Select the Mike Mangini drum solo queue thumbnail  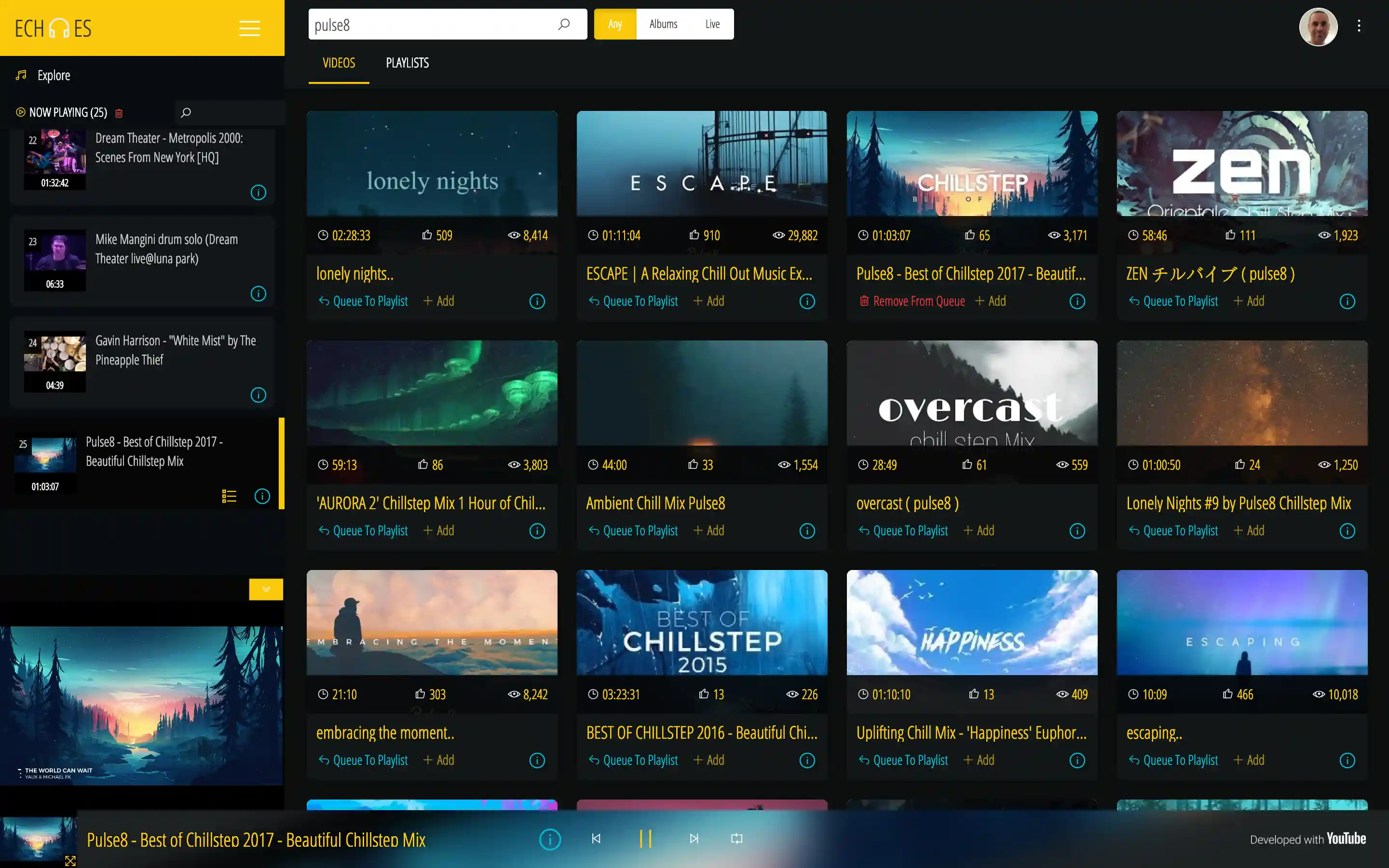(x=54, y=260)
